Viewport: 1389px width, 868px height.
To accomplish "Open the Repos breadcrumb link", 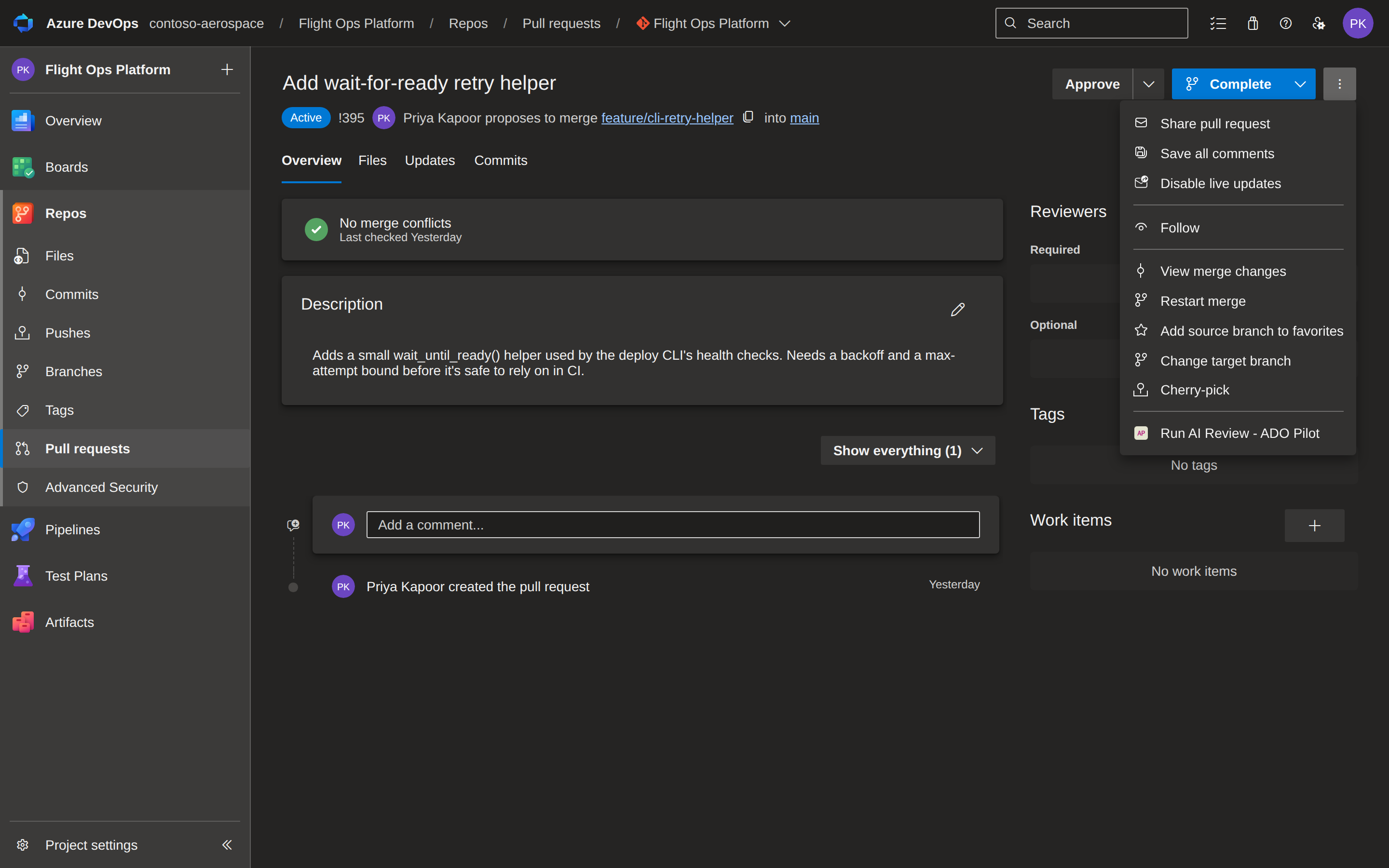I will [x=468, y=23].
